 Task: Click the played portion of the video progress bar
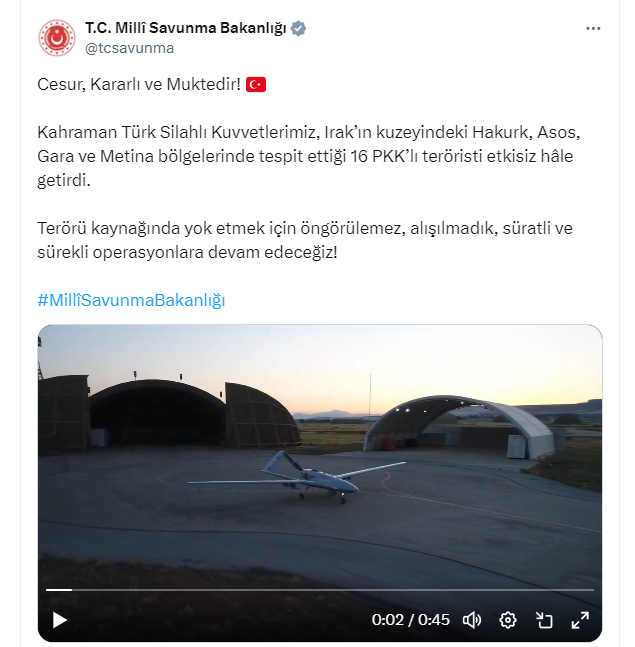59,590
